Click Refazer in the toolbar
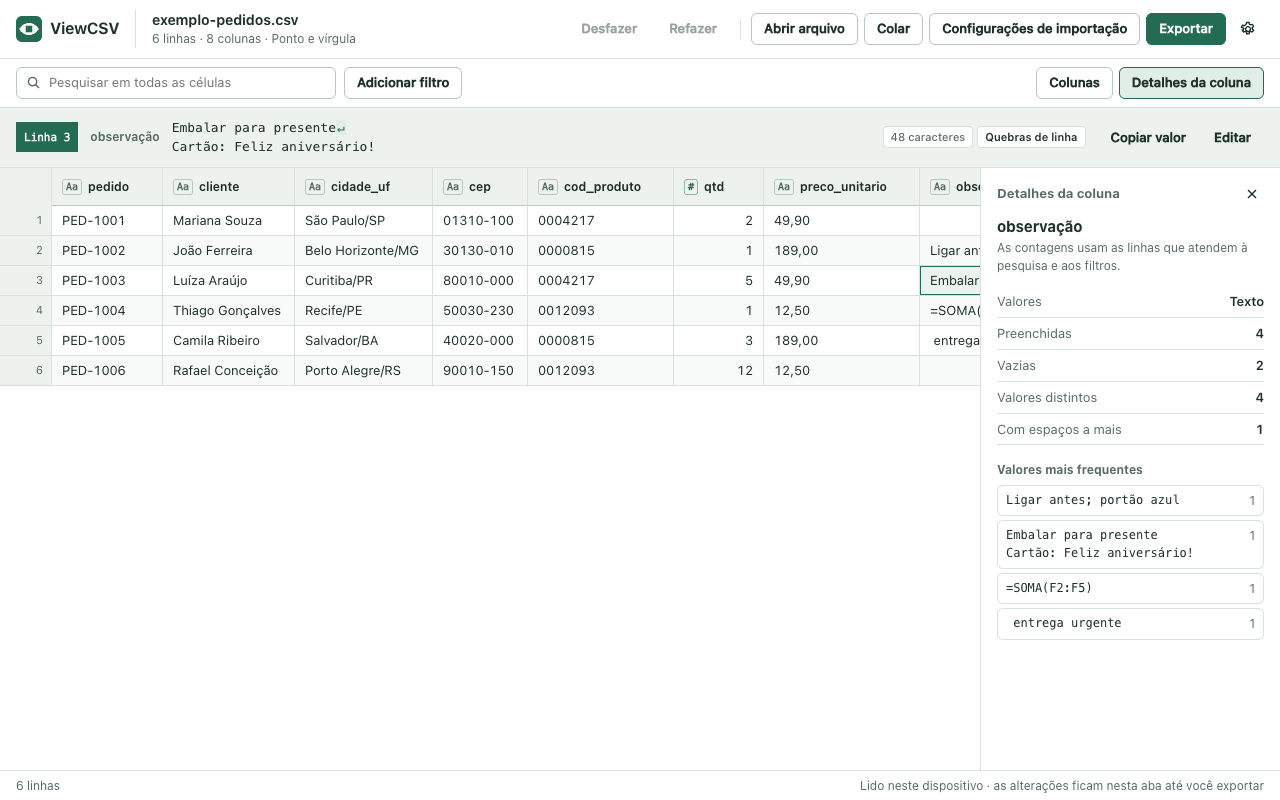The width and height of the screenshot is (1280, 800). [x=693, y=29]
